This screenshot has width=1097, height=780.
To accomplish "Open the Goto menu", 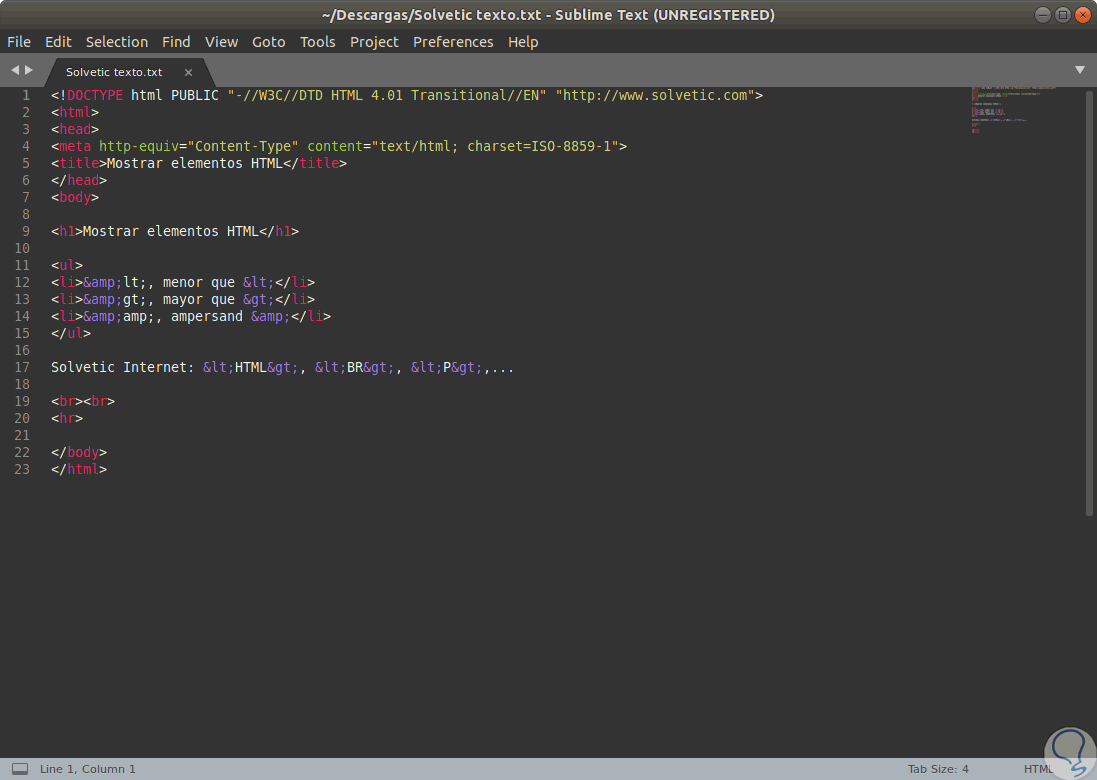I will click(x=268, y=42).
